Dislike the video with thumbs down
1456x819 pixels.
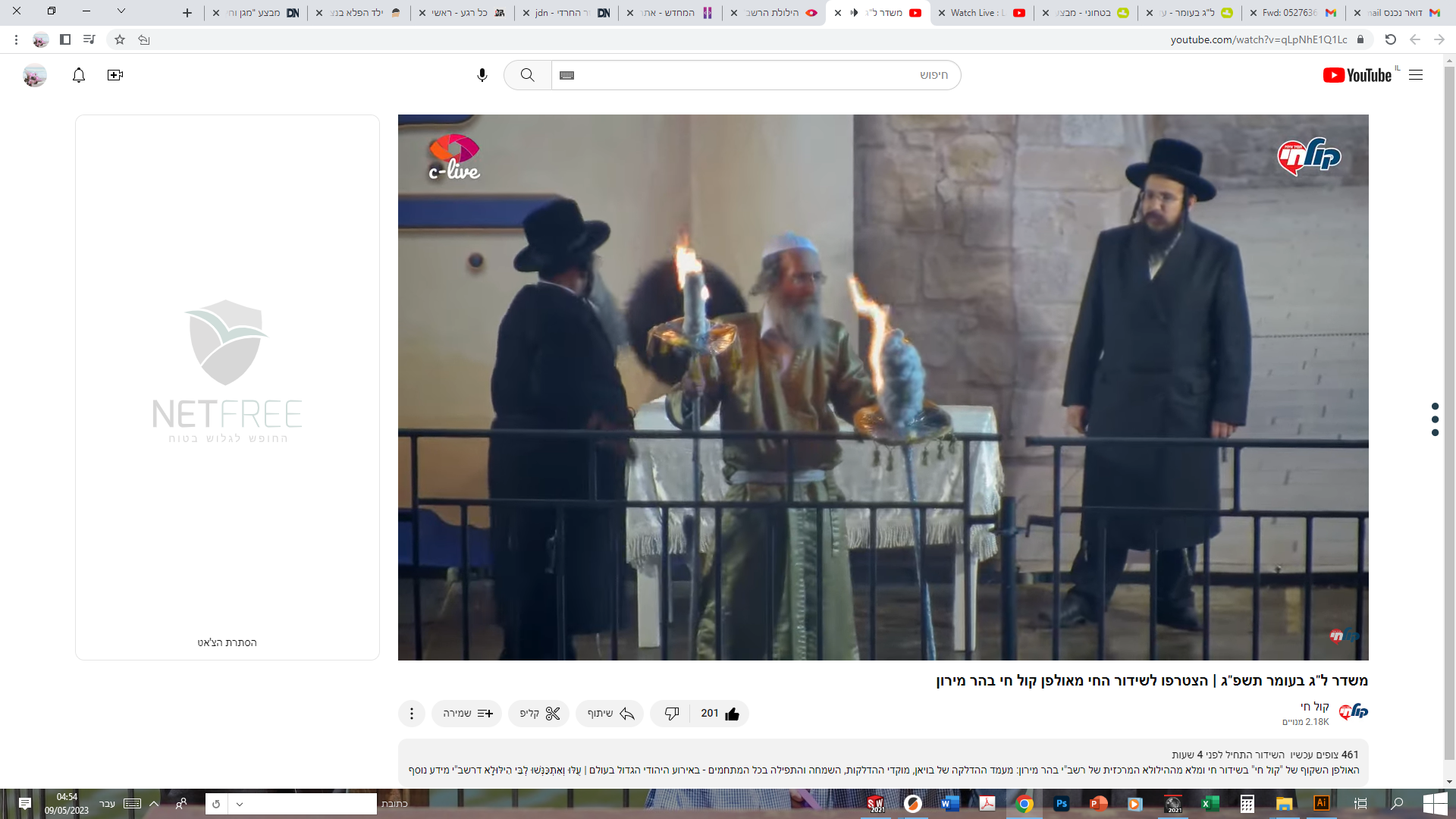pyautogui.click(x=671, y=714)
